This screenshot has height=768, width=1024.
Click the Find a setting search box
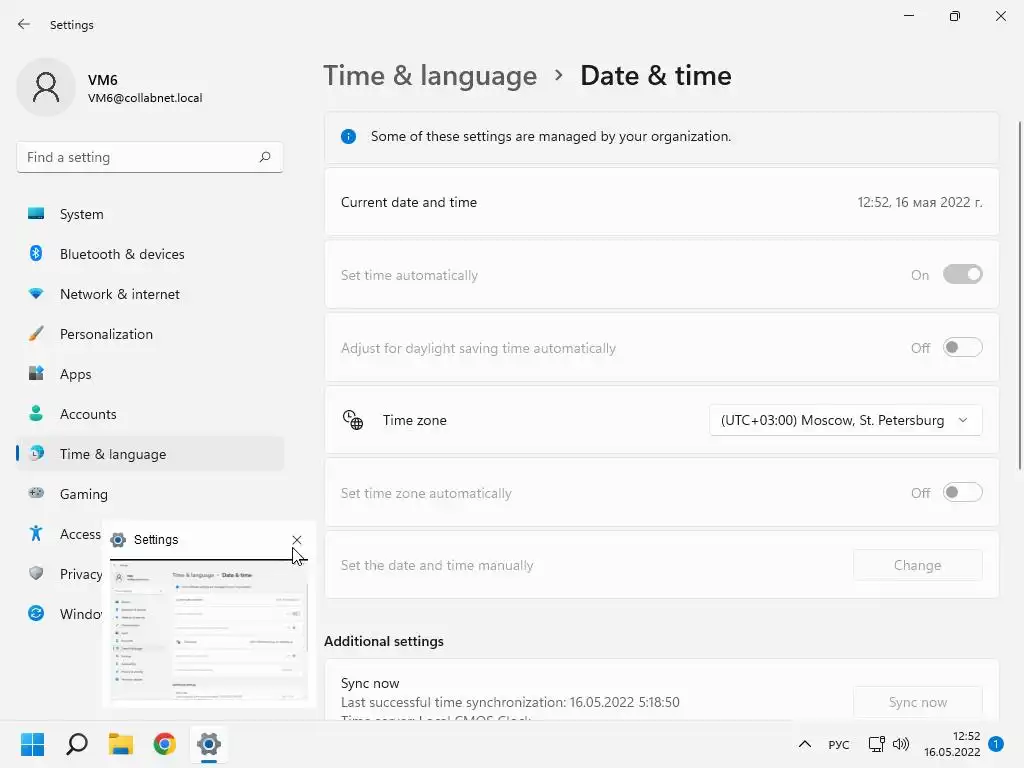coord(150,157)
